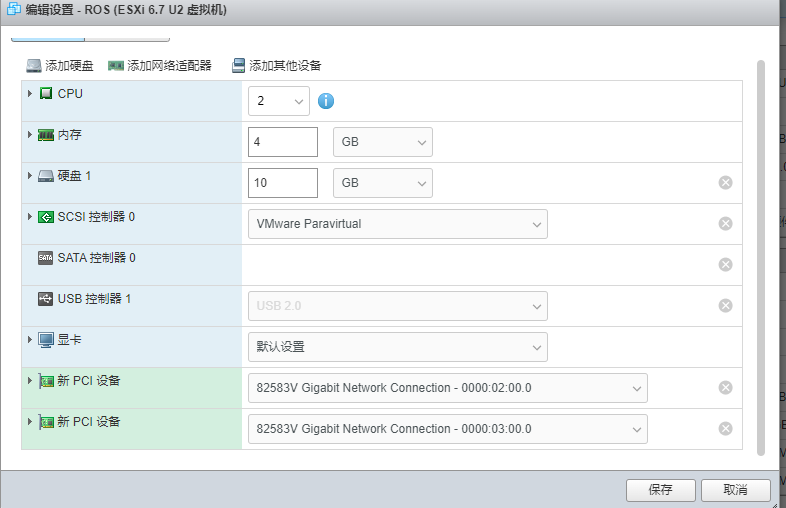This screenshot has width=786, height=508.
Task: Remove SATA controller 0 with its X icon
Action: [725, 265]
